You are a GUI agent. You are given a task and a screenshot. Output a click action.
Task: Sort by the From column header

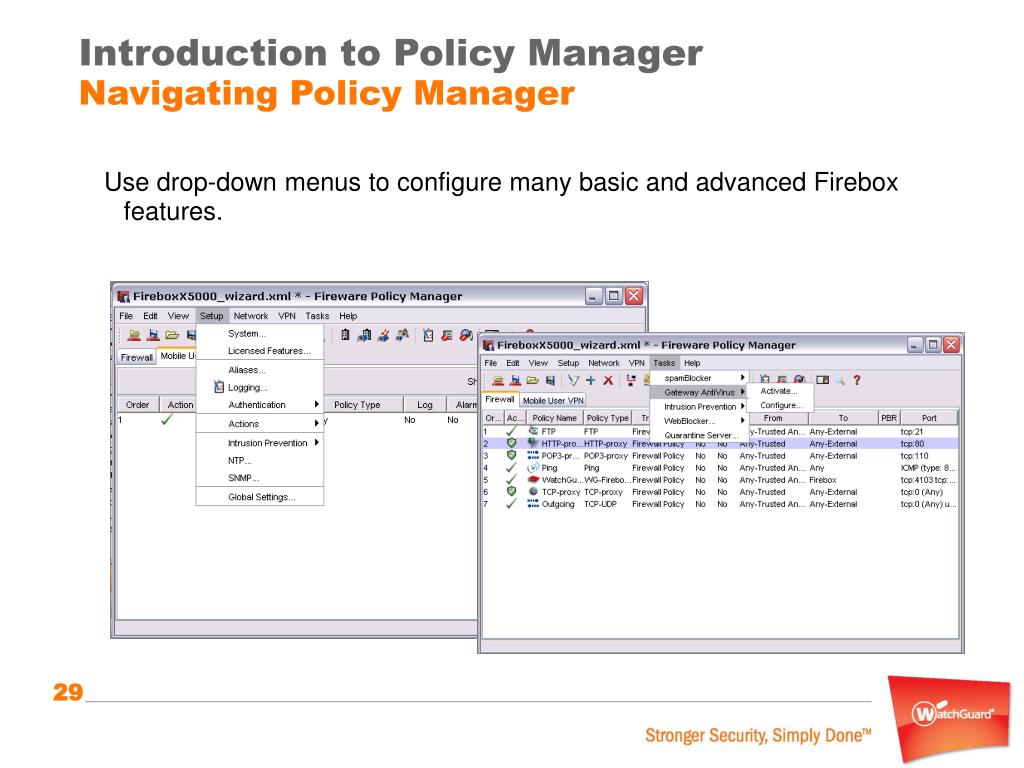pos(773,418)
